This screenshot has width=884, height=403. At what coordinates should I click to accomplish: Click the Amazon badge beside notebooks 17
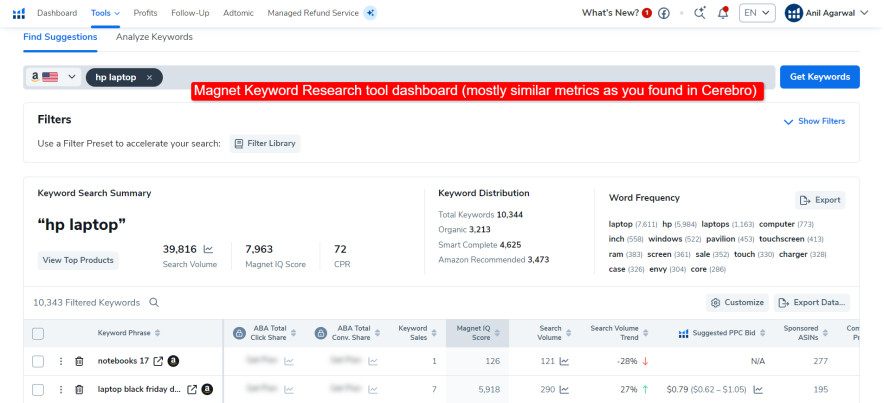click(x=174, y=361)
